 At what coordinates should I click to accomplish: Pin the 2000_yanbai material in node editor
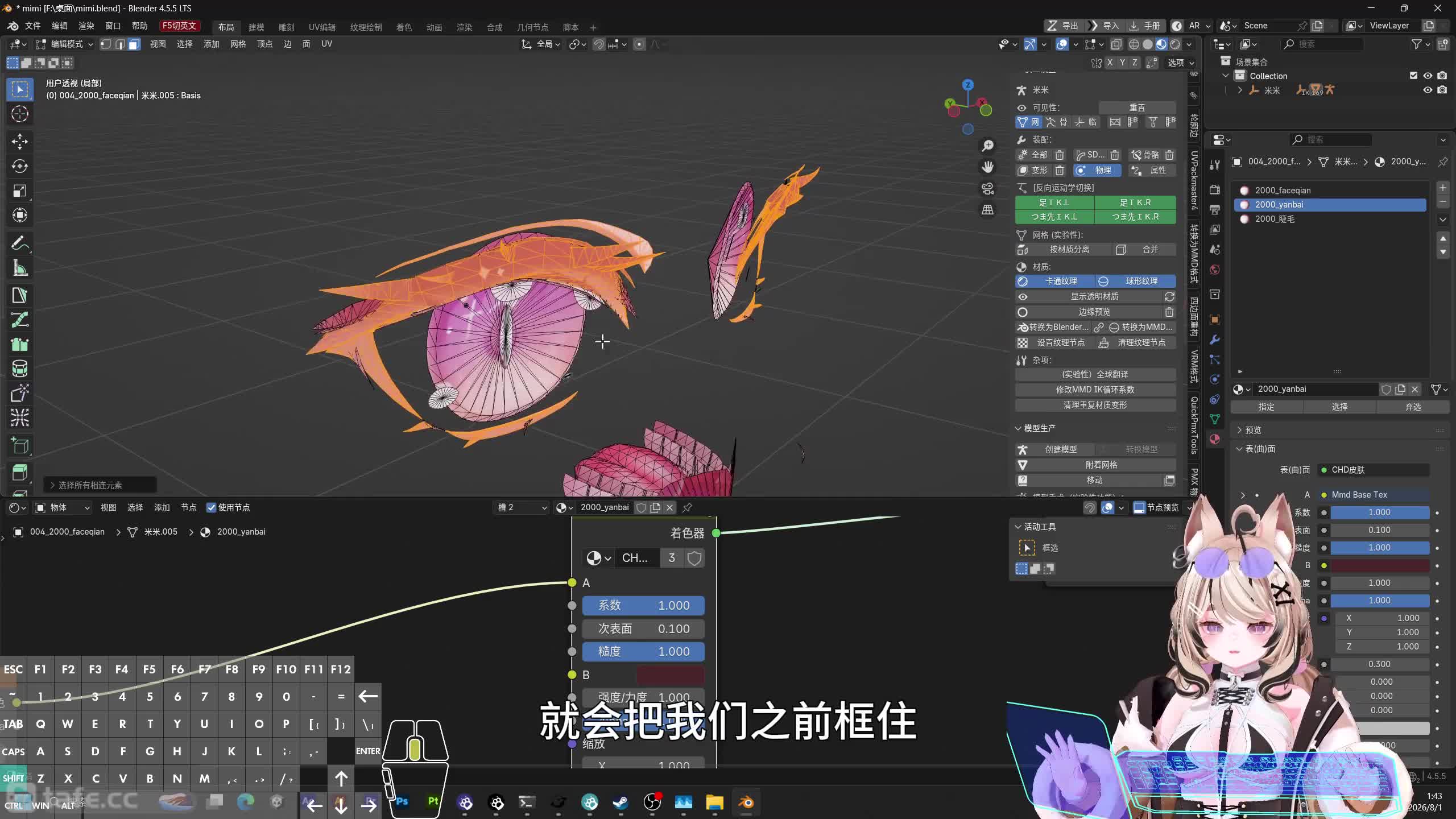tap(688, 507)
